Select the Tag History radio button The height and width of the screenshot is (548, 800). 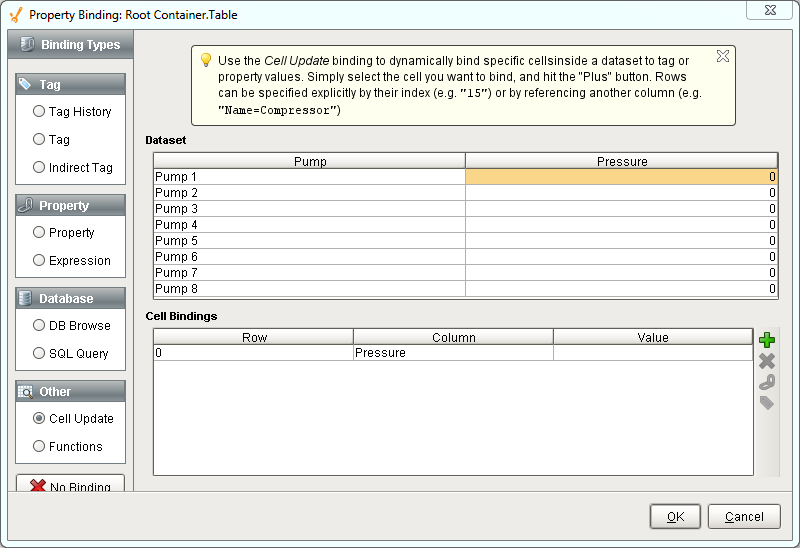(40, 112)
